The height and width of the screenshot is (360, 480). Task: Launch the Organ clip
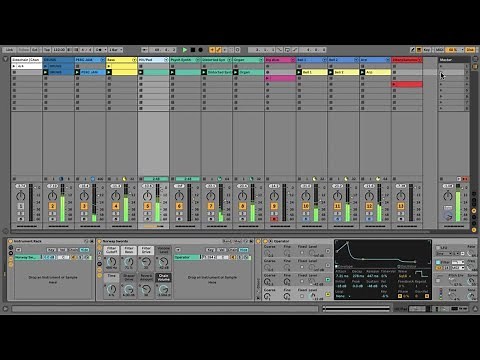236,72
